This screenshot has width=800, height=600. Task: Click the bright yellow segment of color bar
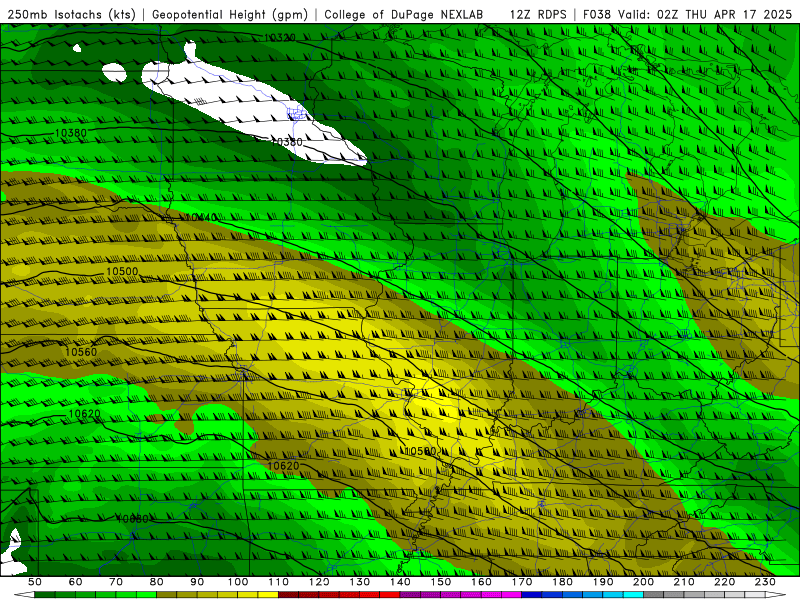(x=268, y=595)
